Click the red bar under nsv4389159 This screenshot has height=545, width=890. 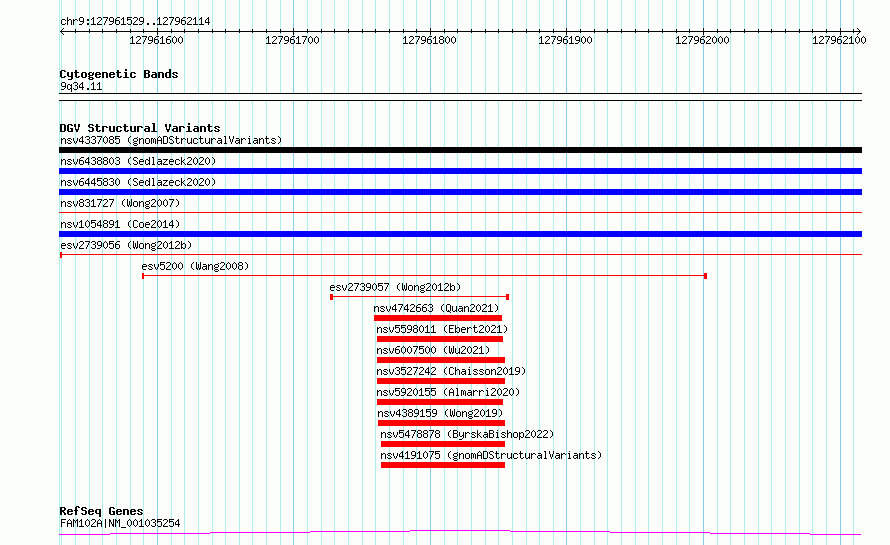442,423
